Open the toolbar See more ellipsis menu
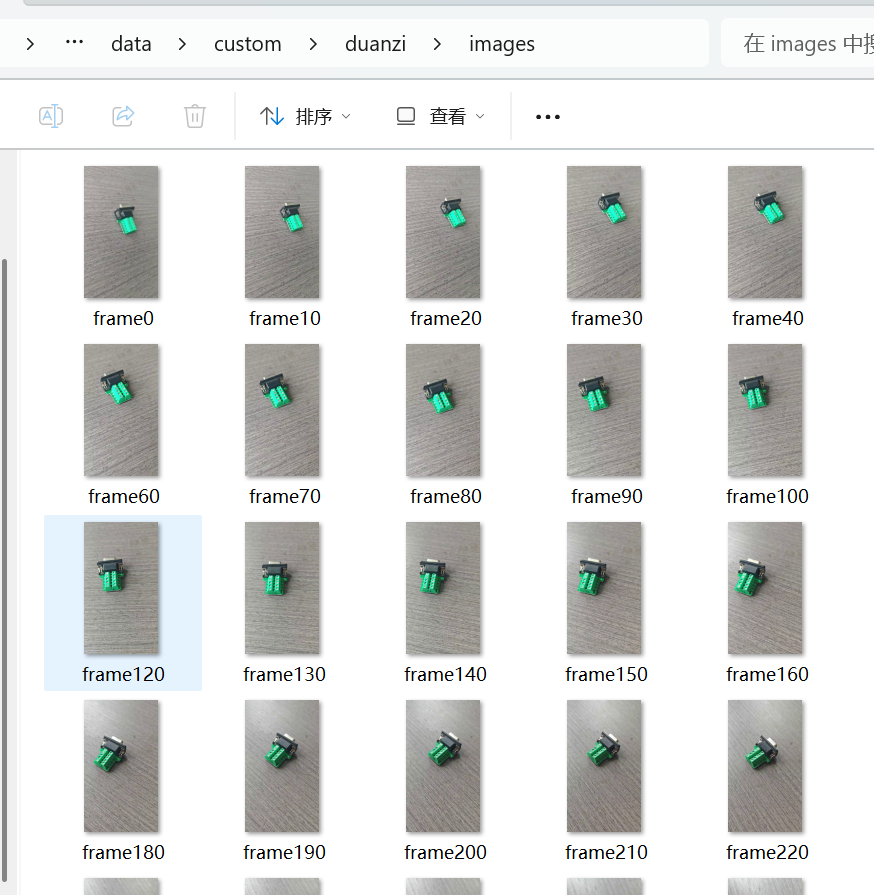 tap(547, 117)
